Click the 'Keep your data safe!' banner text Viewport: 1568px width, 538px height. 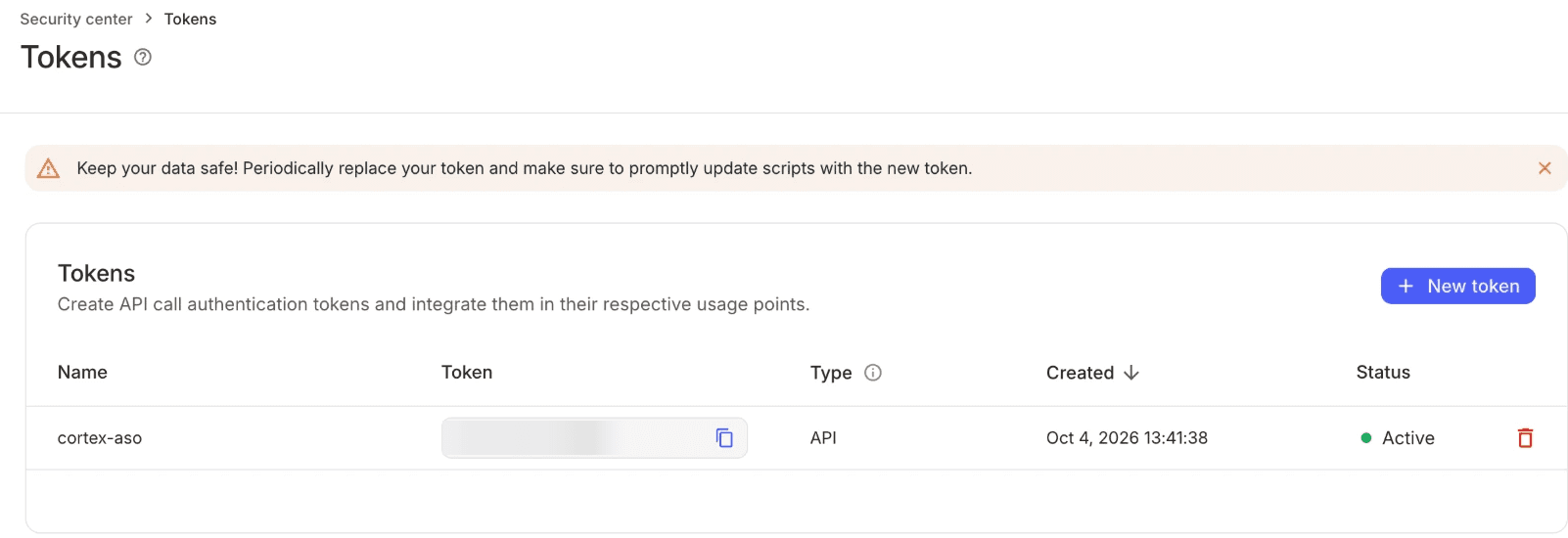pyautogui.click(x=524, y=168)
